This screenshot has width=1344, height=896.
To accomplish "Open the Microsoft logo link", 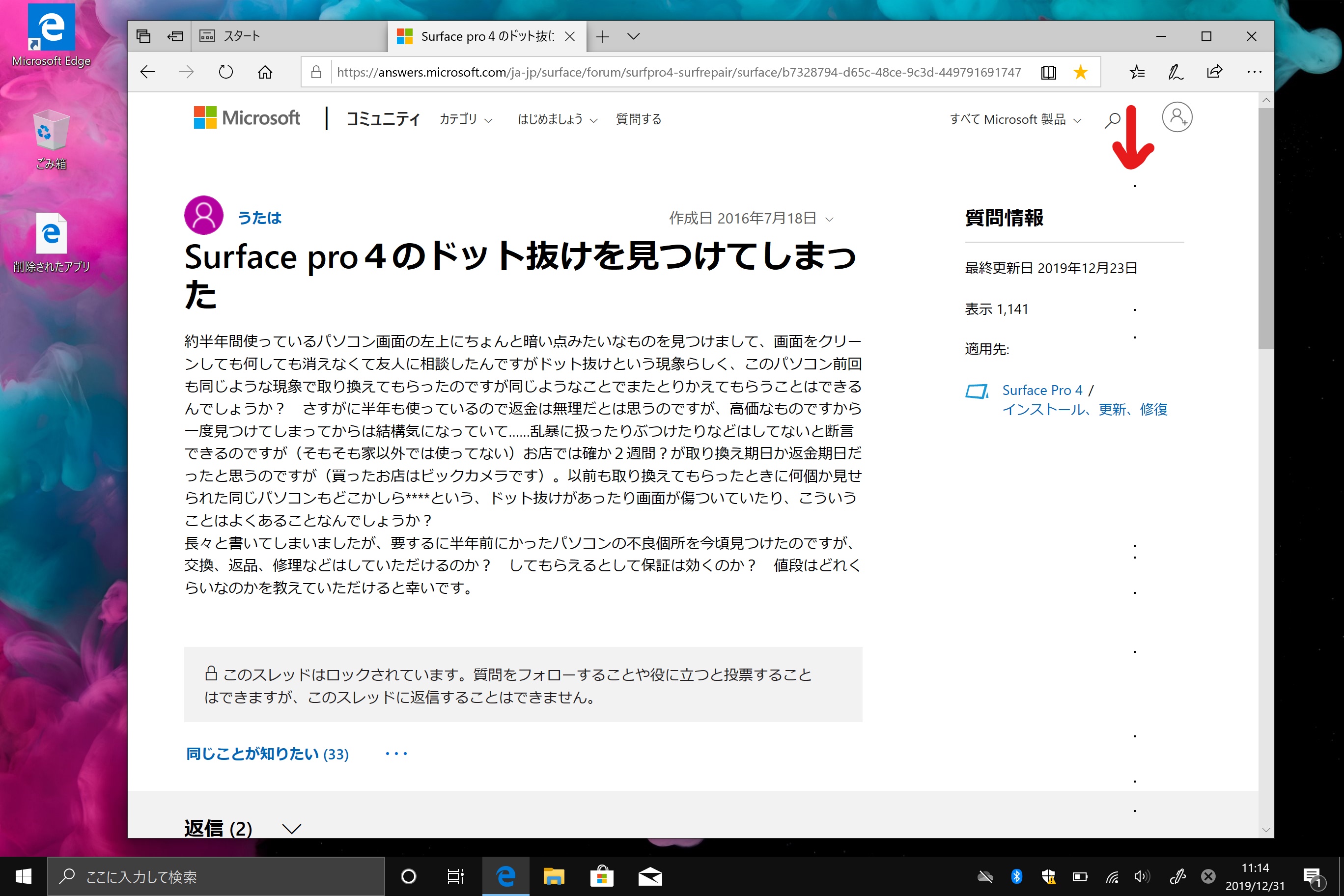I will [247, 118].
